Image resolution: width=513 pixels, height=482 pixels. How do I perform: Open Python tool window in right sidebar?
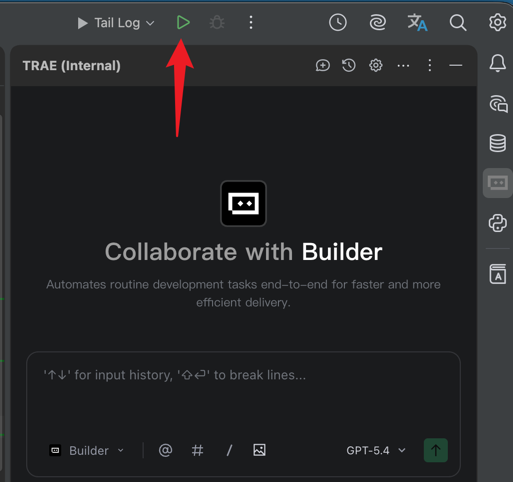[x=498, y=223]
